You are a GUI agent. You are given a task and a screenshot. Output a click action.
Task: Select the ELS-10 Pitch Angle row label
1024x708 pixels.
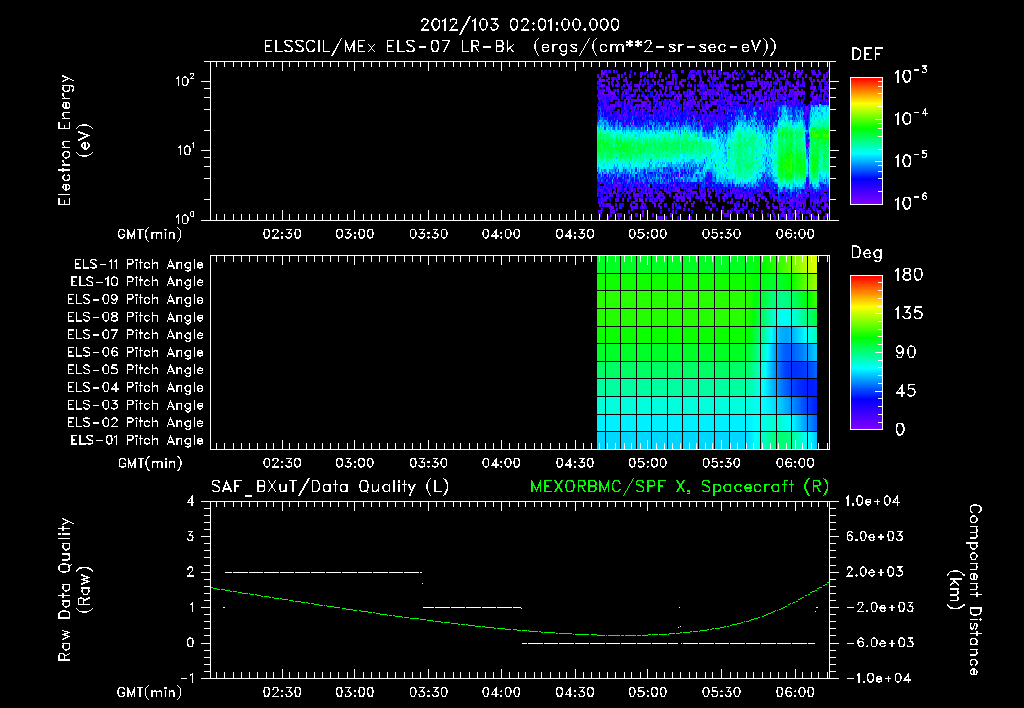pyautogui.click(x=137, y=282)
